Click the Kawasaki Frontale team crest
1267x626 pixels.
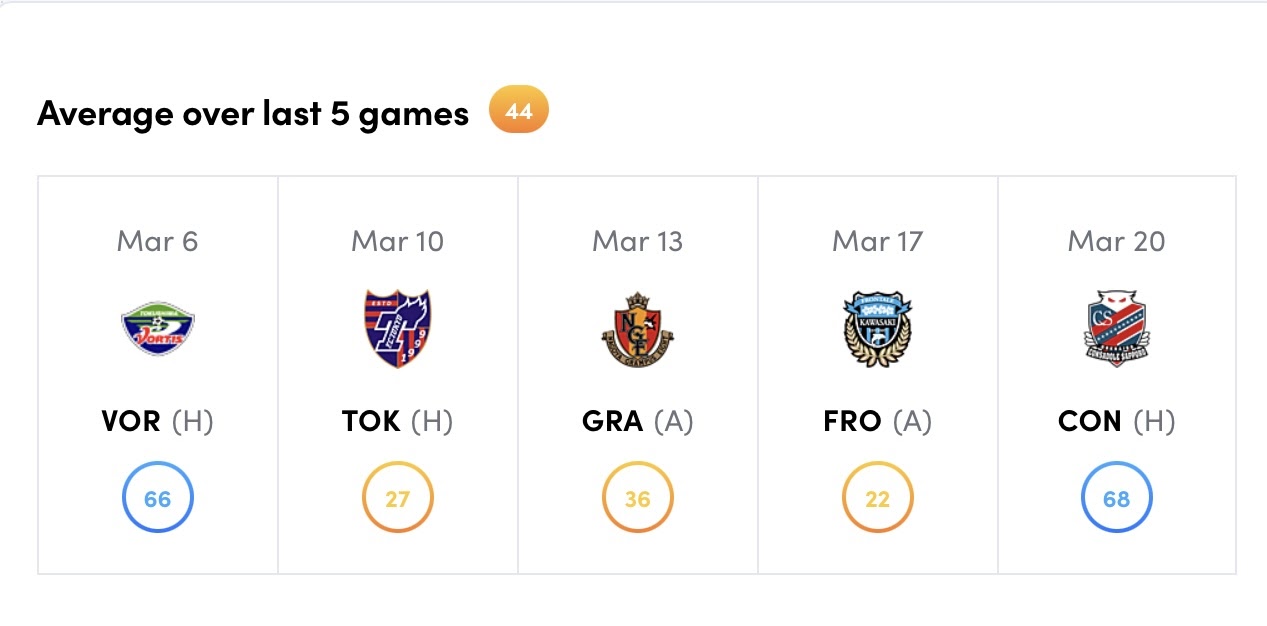tap(877, 329)
